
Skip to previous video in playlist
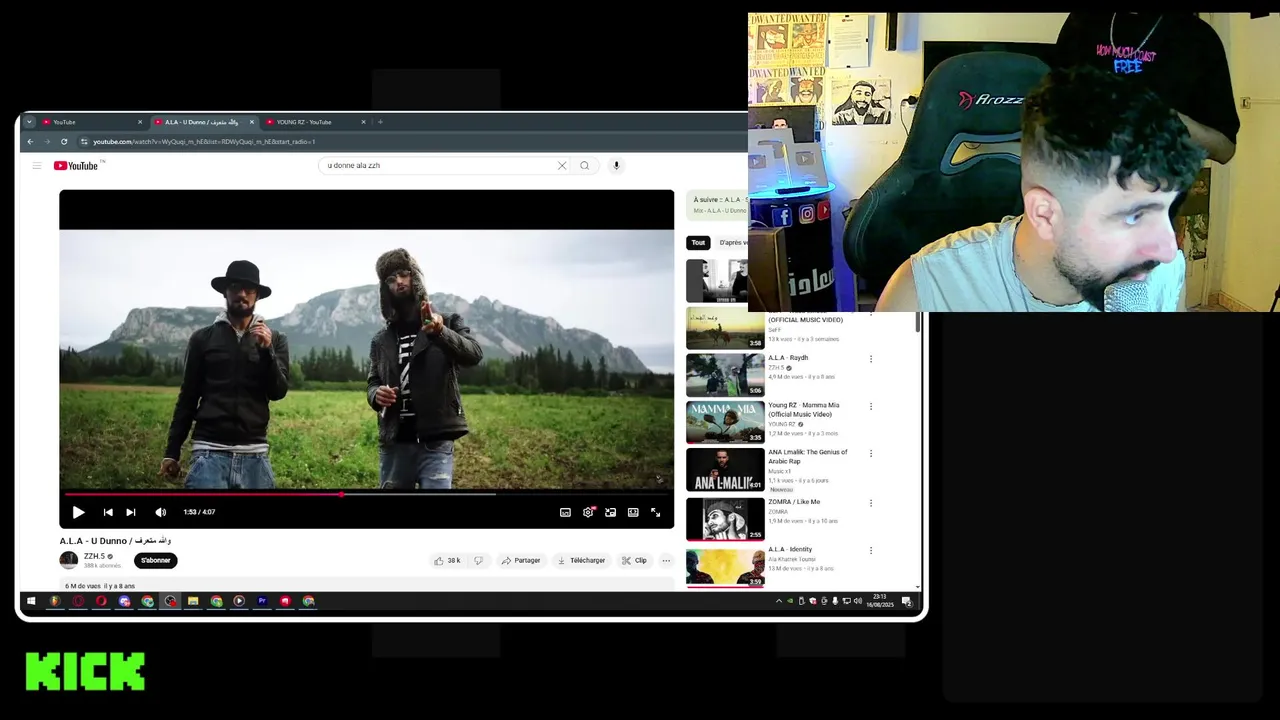[108, 512]
